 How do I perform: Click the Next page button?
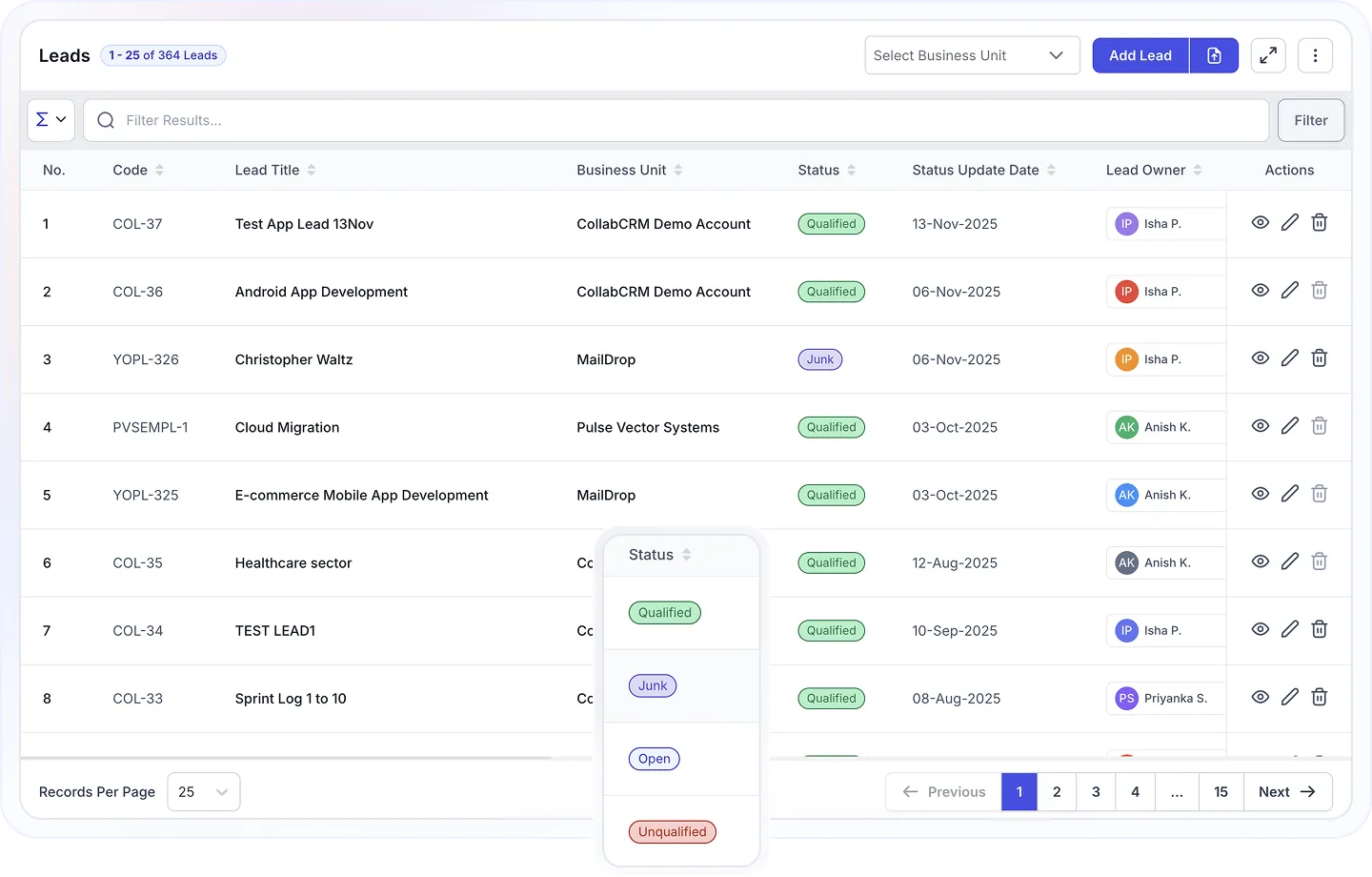[x=1286, y=792]
